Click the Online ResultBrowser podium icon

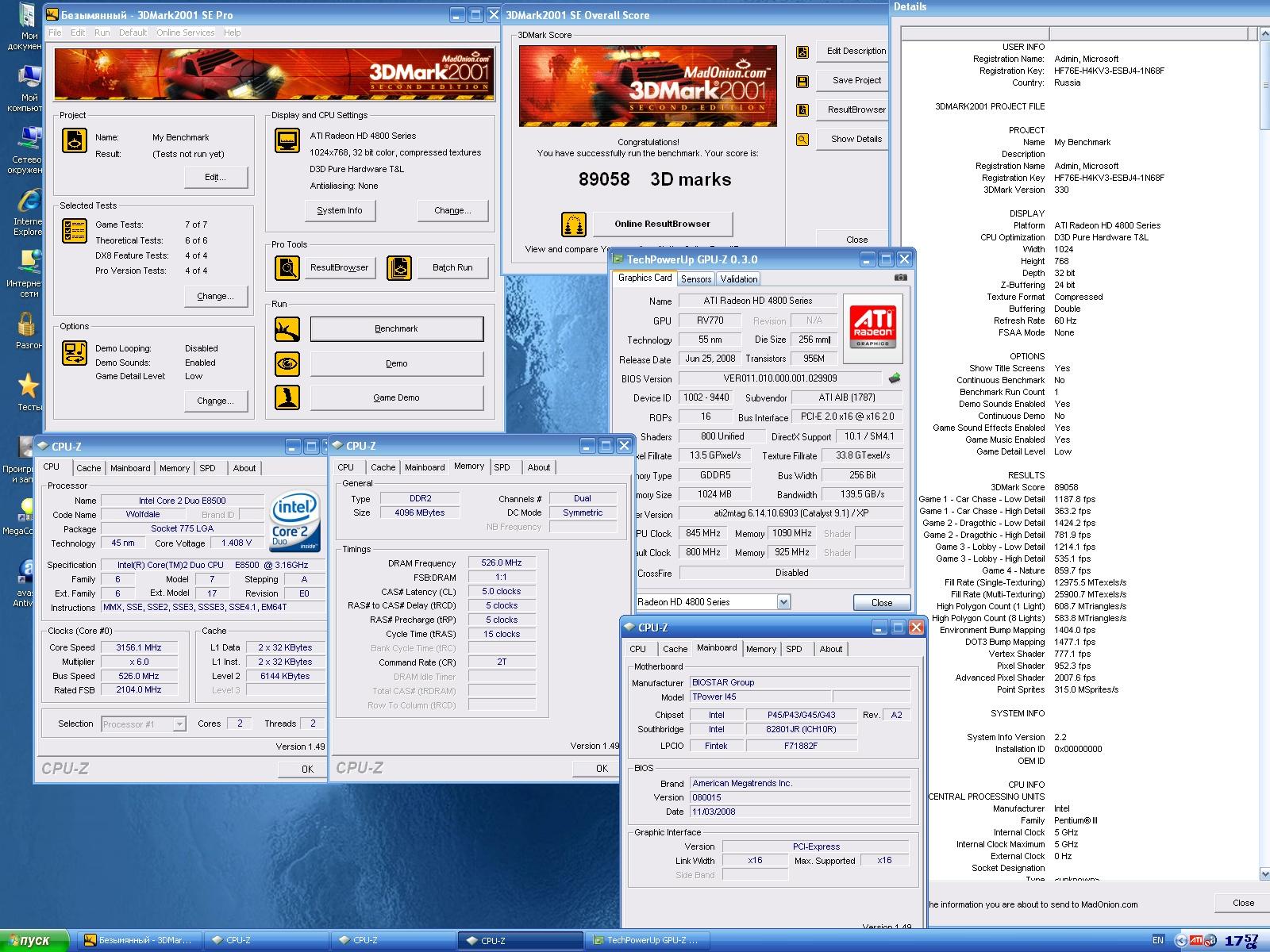pyautogui.click(x=574, y=225)
